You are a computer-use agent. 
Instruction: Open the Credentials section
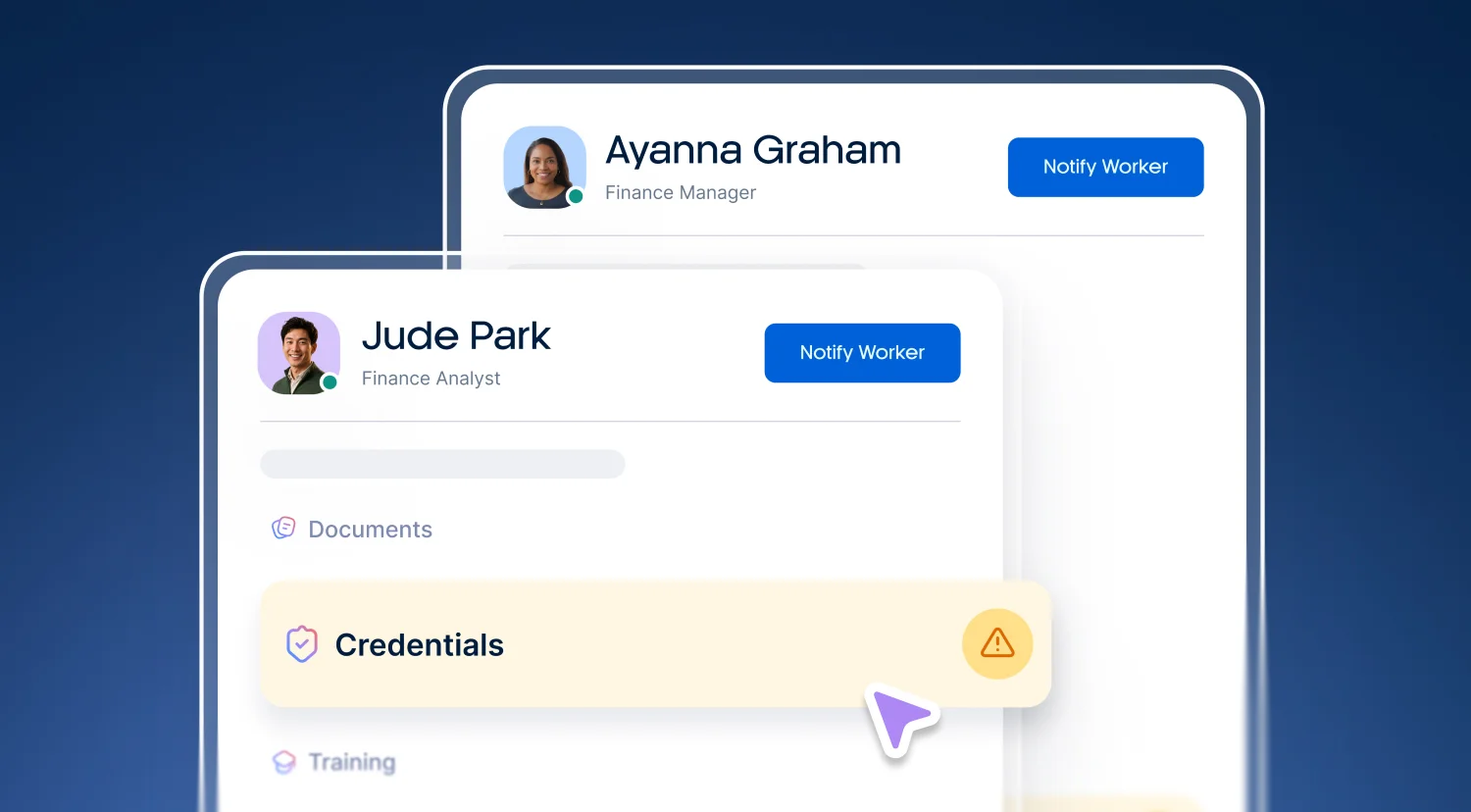point(655,644)
